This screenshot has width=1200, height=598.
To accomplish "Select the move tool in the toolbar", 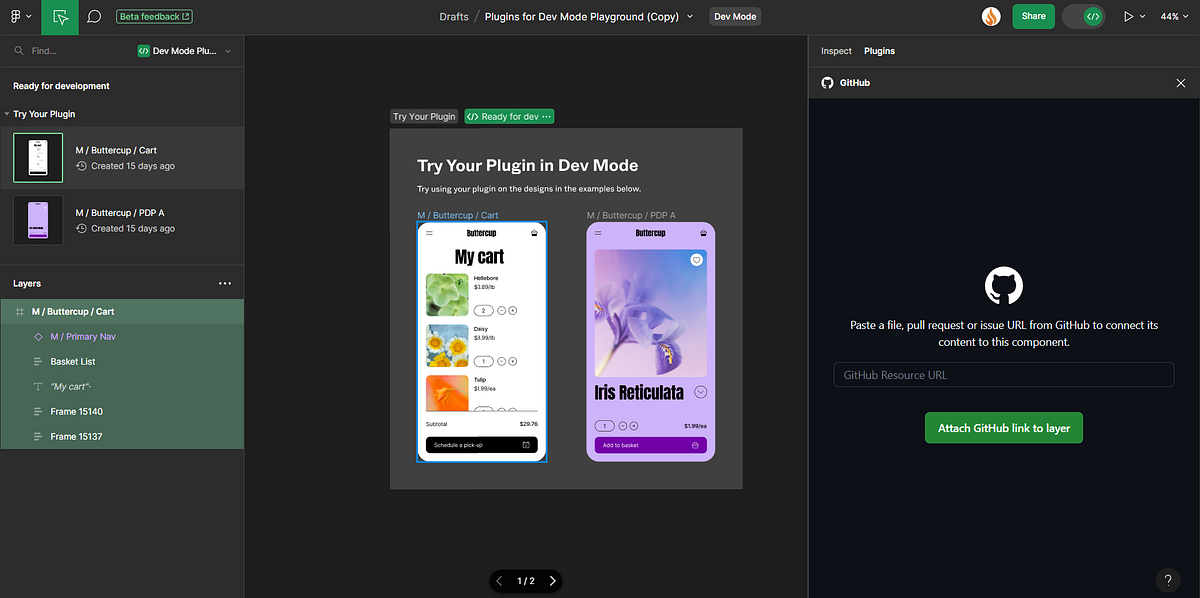I will click(59, 16).
